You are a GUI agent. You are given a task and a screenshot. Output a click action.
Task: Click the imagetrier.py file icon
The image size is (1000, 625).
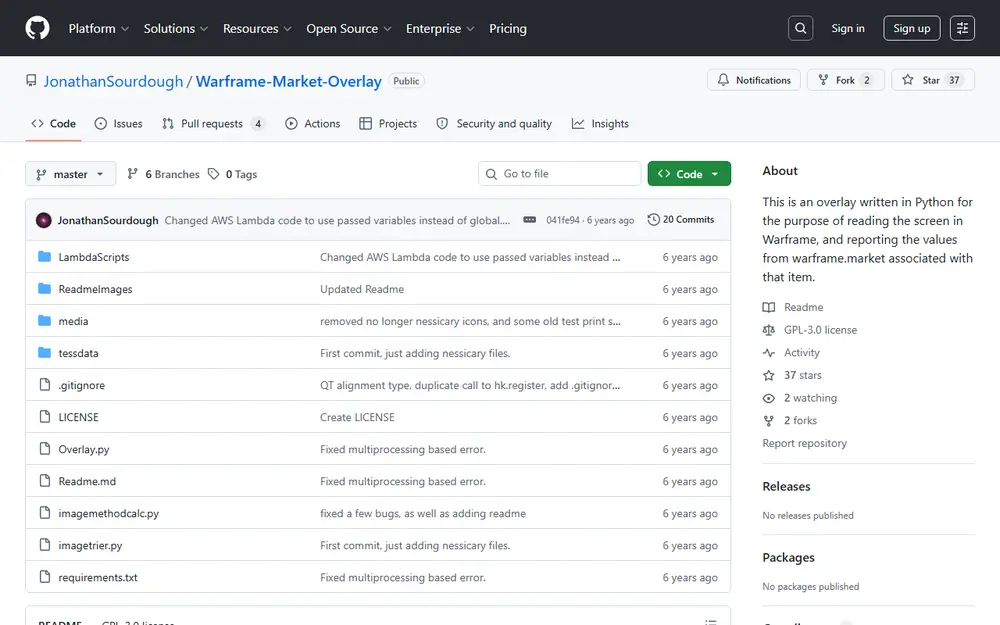(45, 545)
